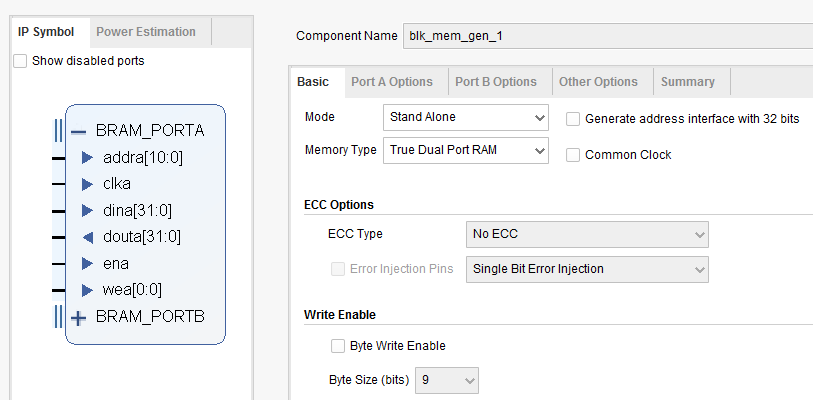This screenshot has width=813, height=400.
Task: Select the clka input port arrow
Action: click(87, 184)
